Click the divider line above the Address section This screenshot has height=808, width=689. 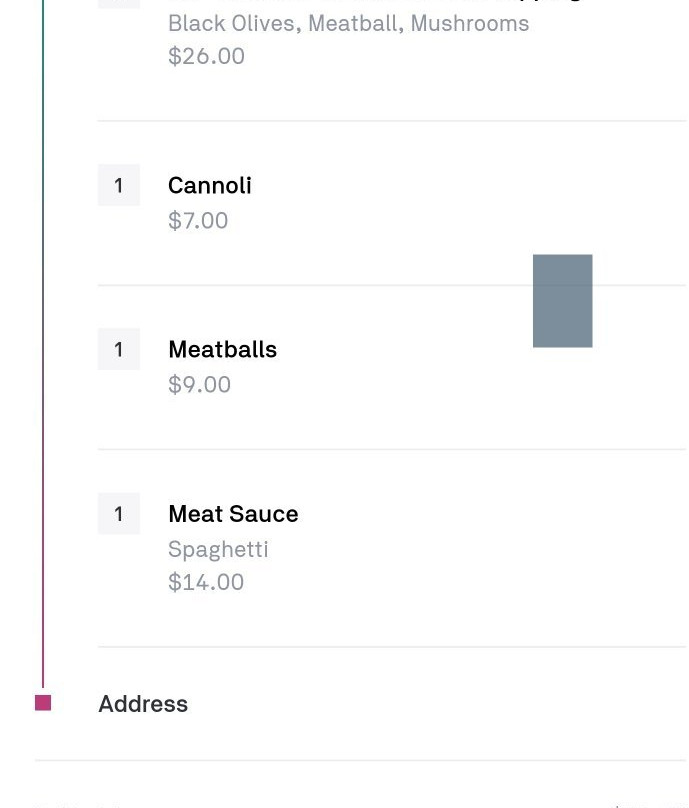tap(392, 646)
